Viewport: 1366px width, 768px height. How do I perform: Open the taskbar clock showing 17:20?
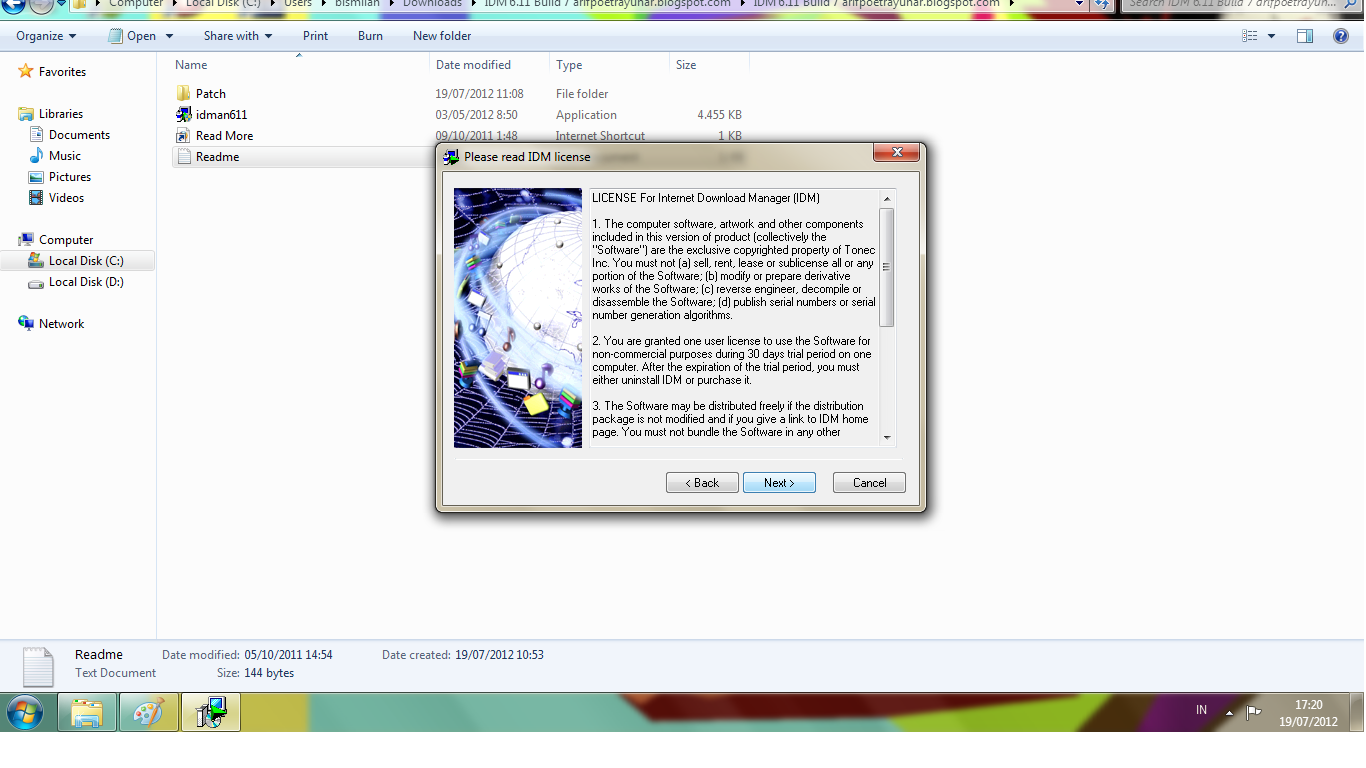point(1308,712)
